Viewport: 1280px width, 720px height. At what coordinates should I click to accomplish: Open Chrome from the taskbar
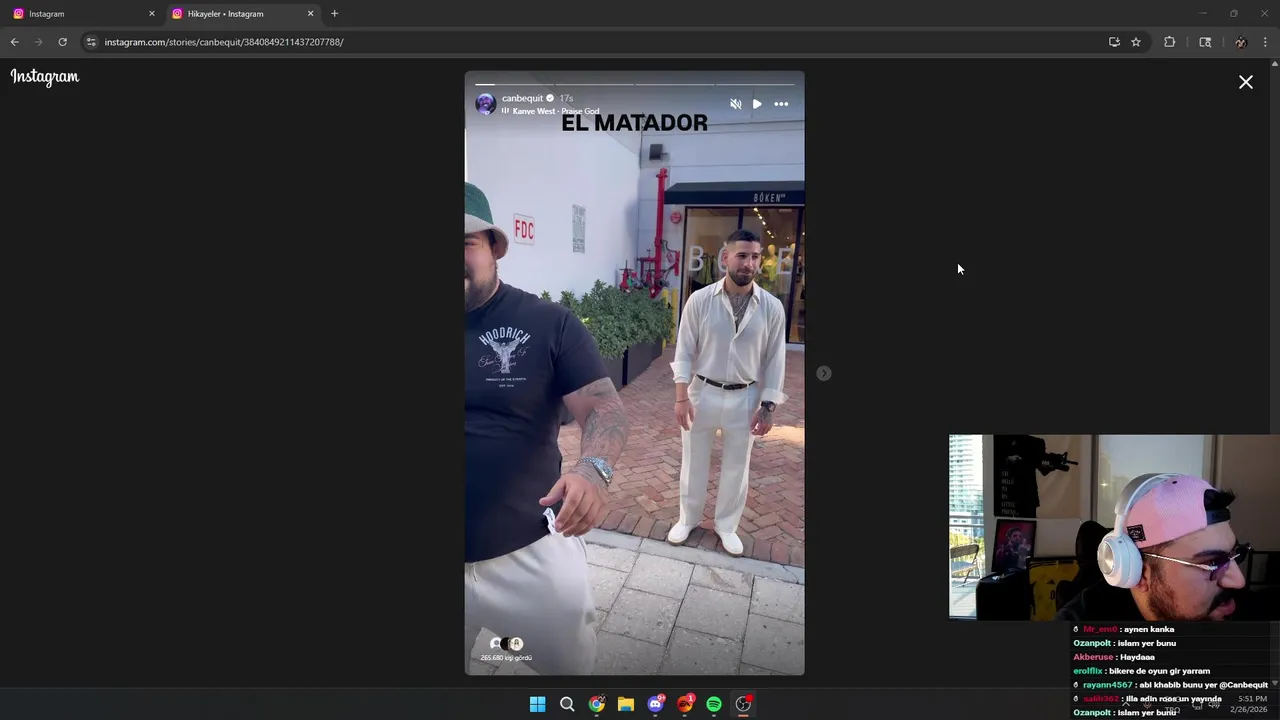pyautogui.click(x=596, y=704)
